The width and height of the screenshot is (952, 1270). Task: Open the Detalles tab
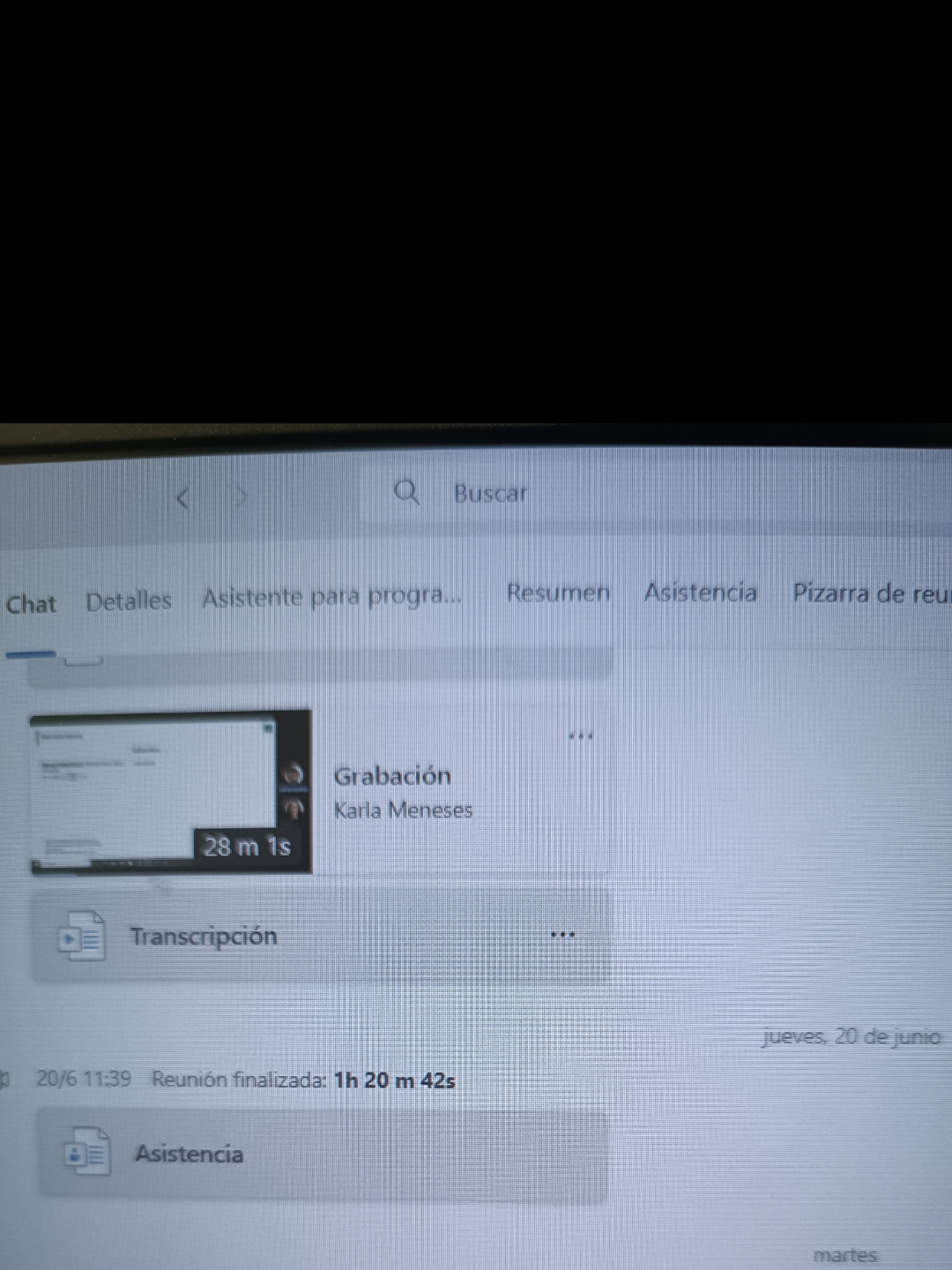[x=129, y=601]
